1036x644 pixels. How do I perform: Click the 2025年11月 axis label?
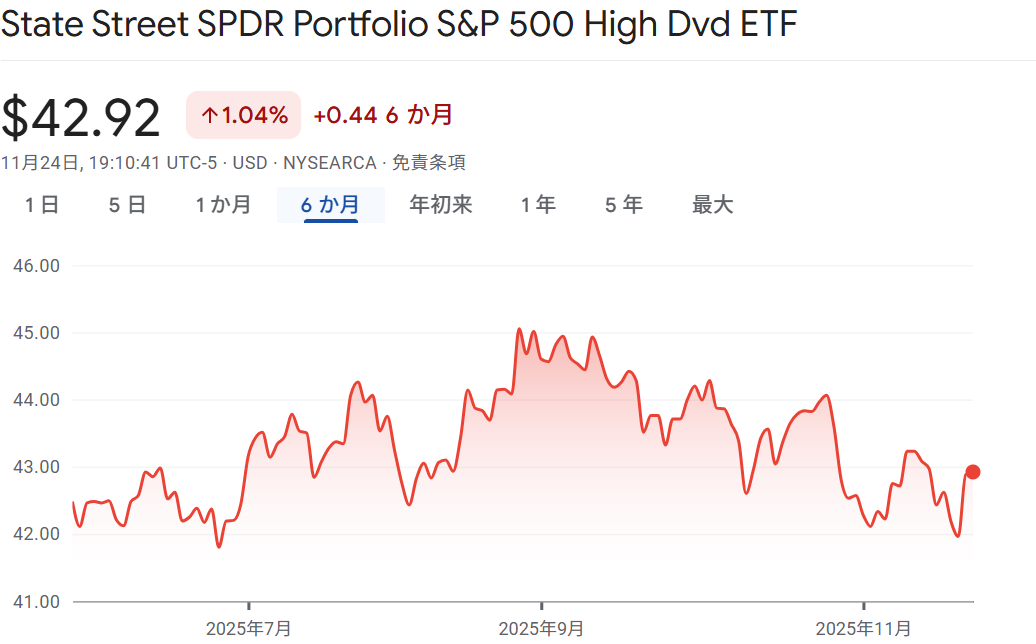[863, 628]
